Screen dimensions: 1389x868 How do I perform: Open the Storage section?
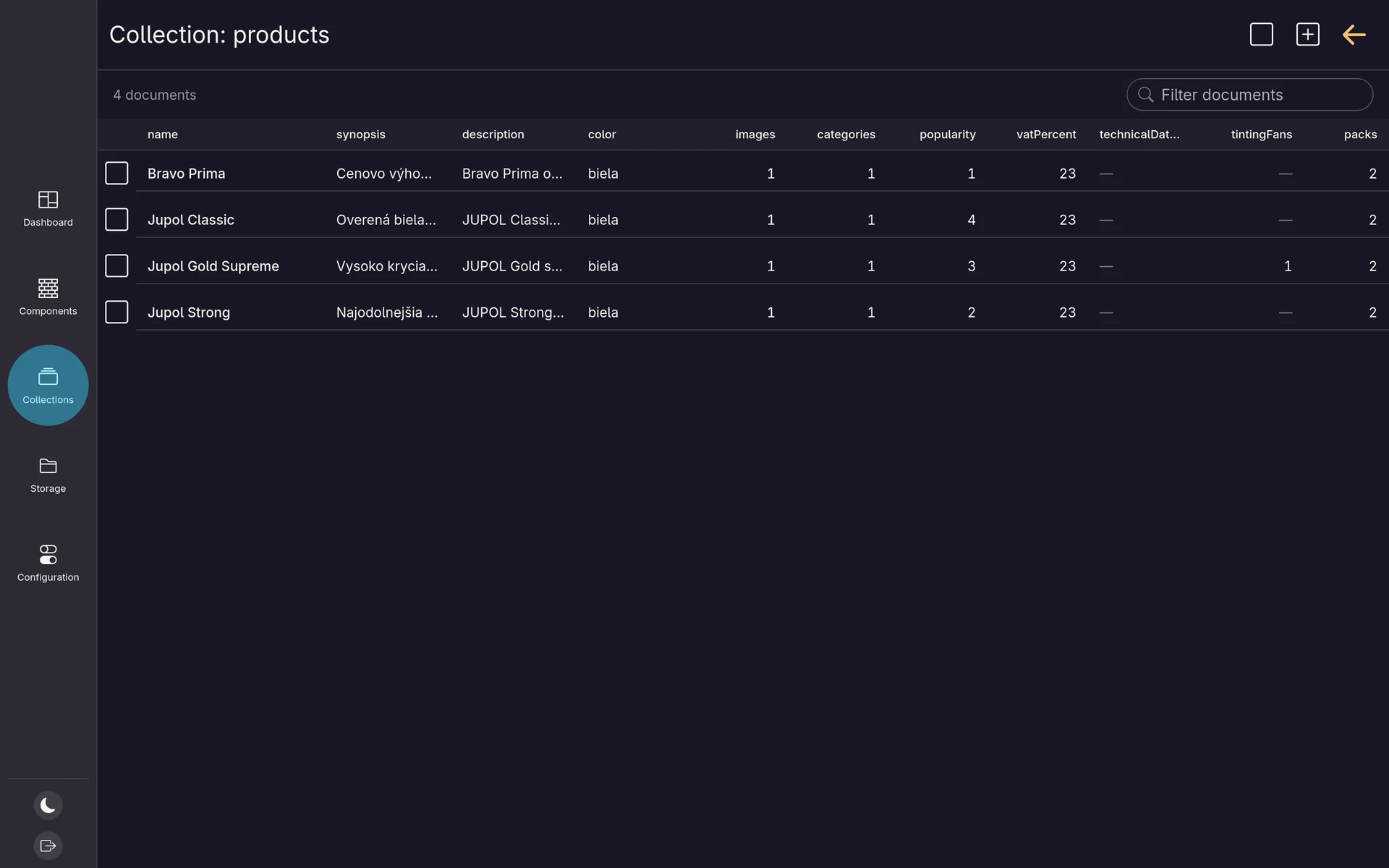point(48,475)
